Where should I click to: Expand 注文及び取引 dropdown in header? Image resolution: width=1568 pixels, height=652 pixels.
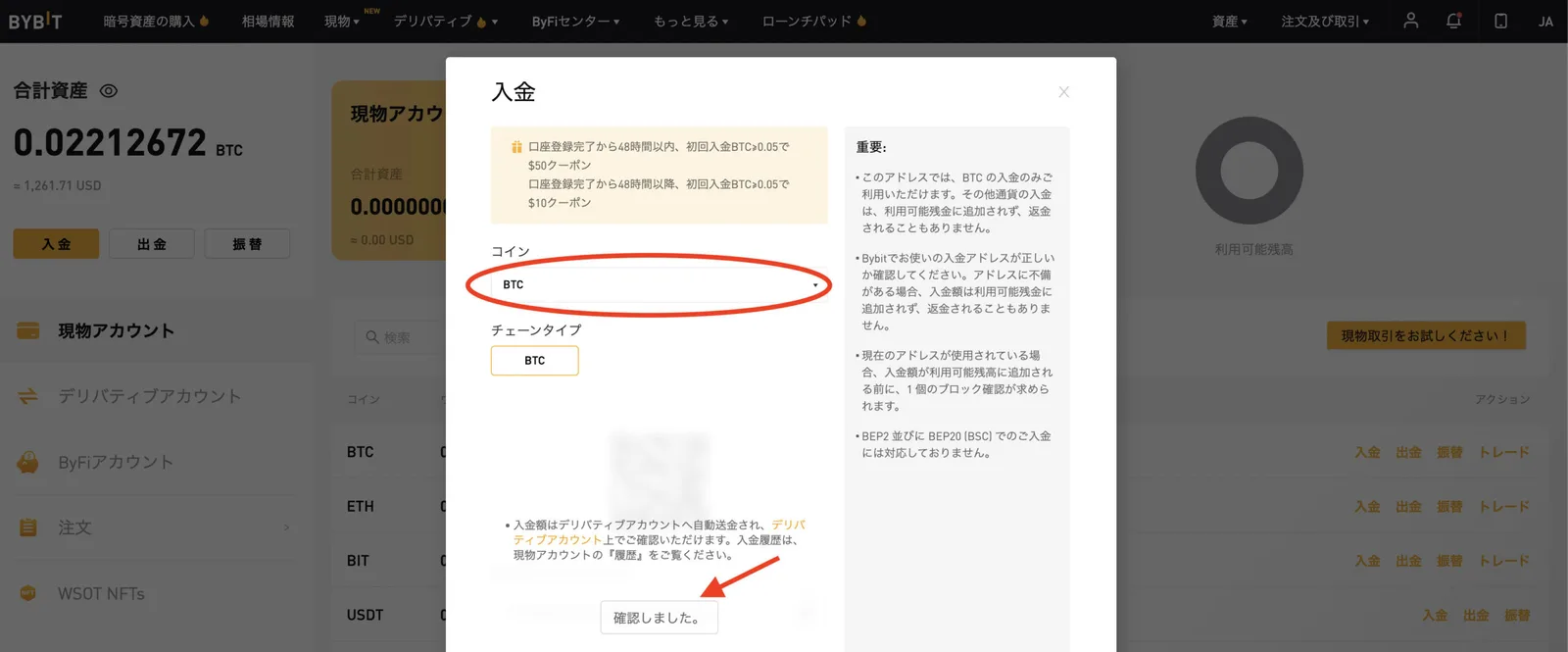(x=1325, y=22)
